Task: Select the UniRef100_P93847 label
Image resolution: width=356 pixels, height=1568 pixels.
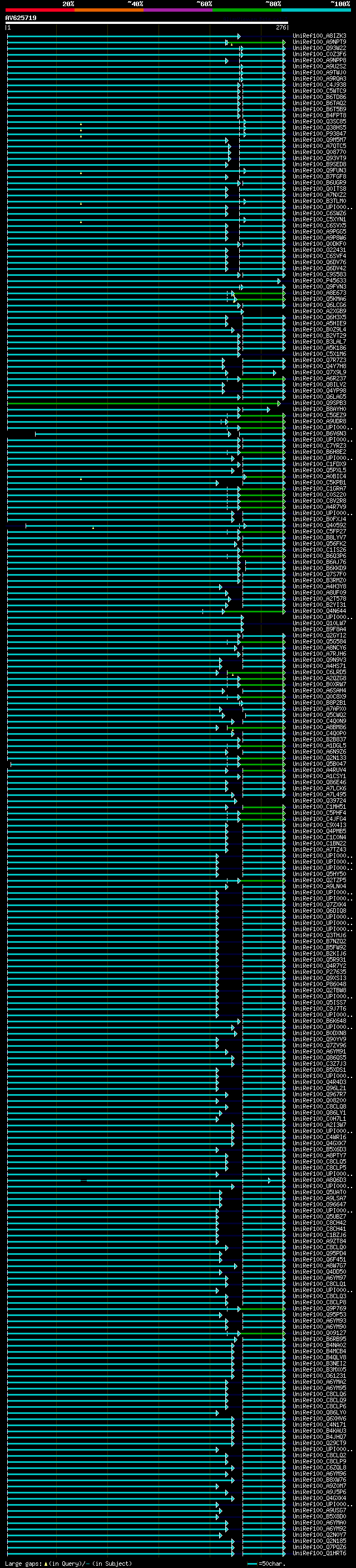Action: pyautogui.click(x=319, y=133)
